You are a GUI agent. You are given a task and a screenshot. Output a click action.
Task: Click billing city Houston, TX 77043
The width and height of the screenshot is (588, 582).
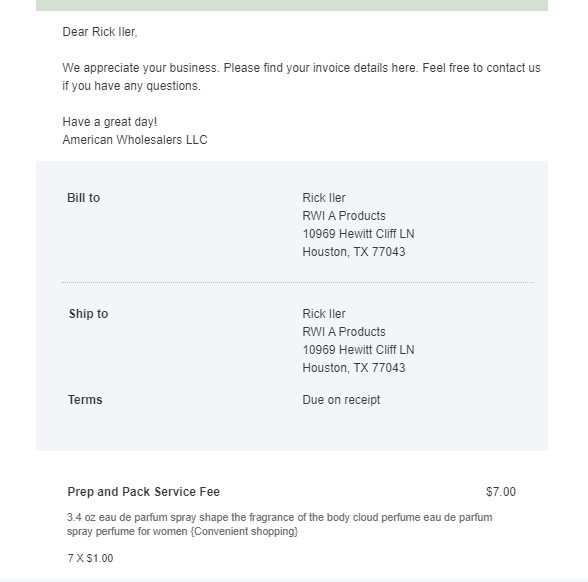(x=354, y=252)
